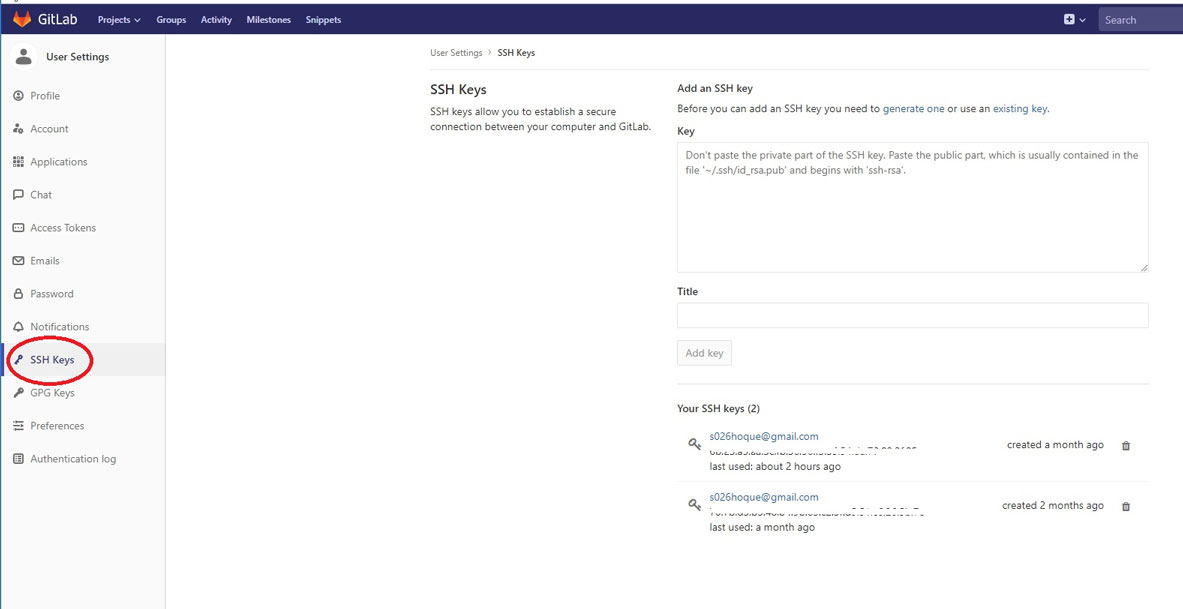Click the Search field in header
Screen dimensions: 1183x609
(1141, 20)
